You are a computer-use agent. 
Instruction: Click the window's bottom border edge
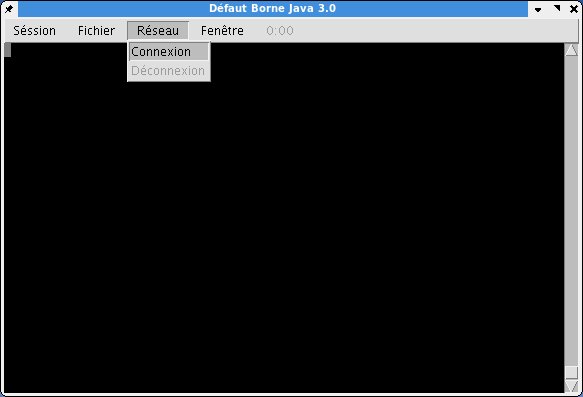[x=292, y=395]
